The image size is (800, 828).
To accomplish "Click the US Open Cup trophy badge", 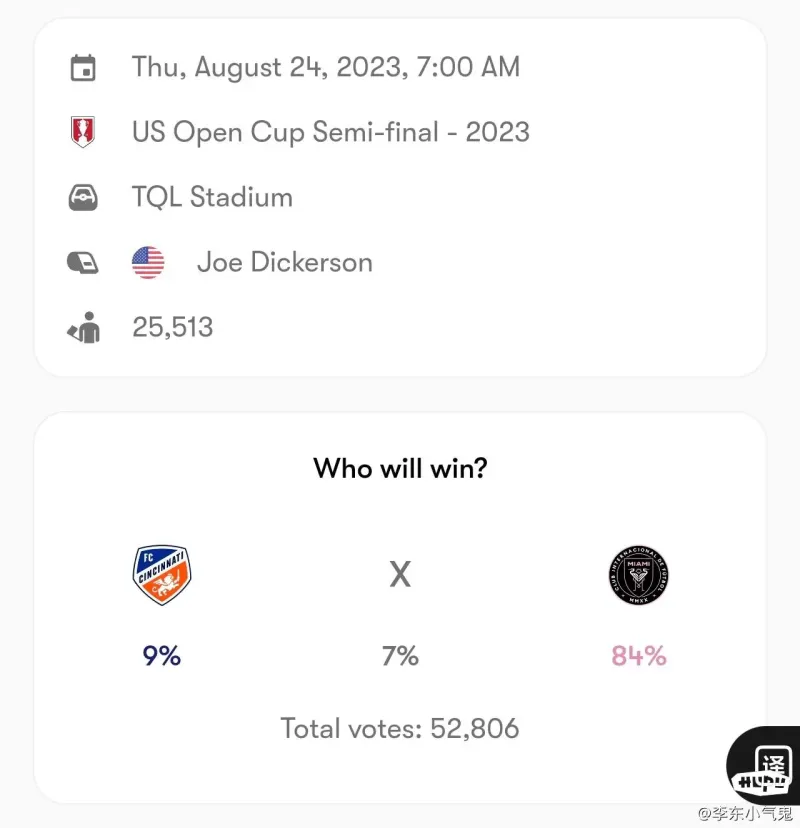I will click(83, 131).
